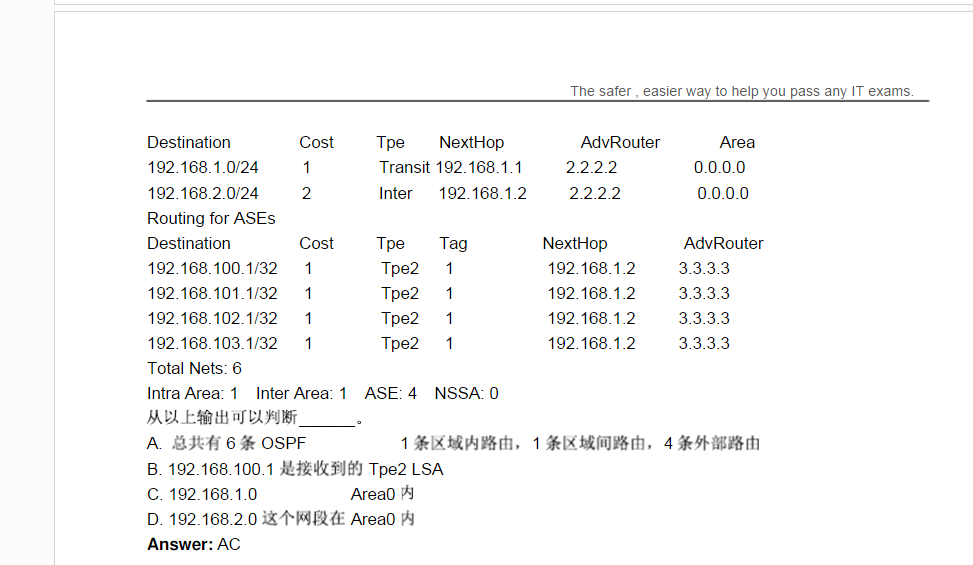Click the blank fill-in line in the question

pos(327,420)
